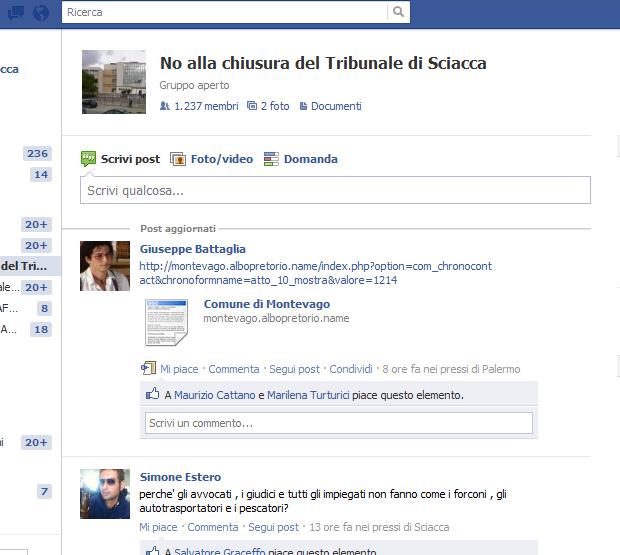
Task: Open Simone Estero's profile picture
Action: pyautogui.click(x=105, y=494)
